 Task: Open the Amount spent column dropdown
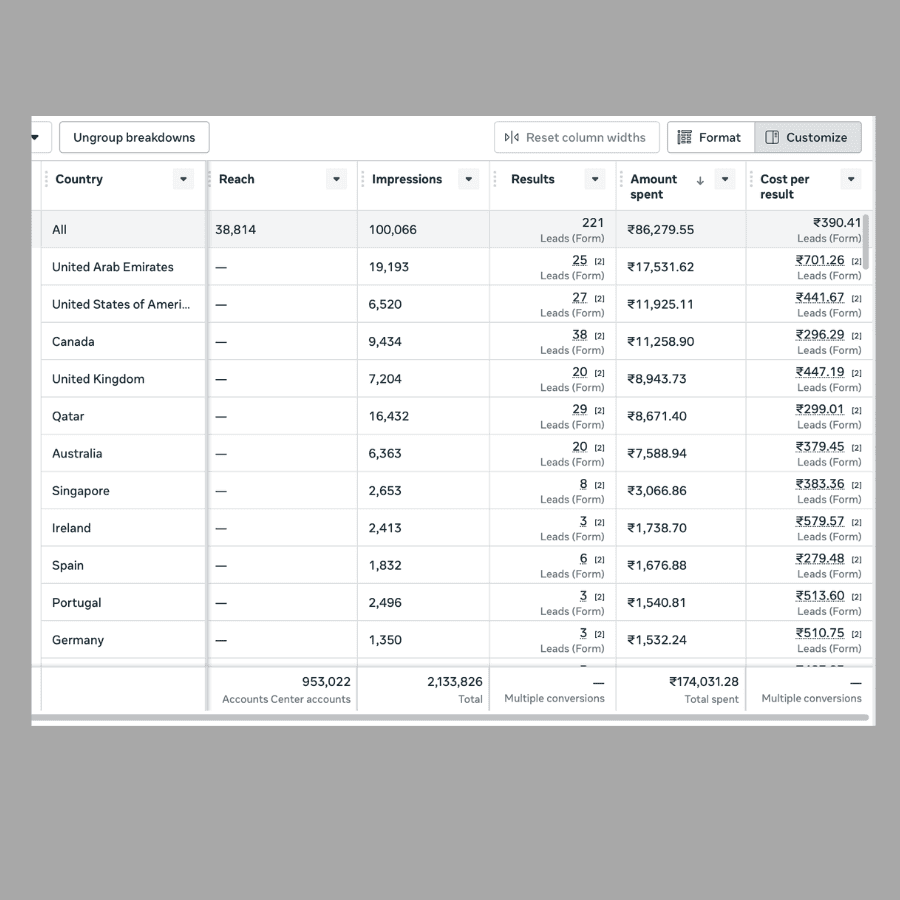point(725,179)
